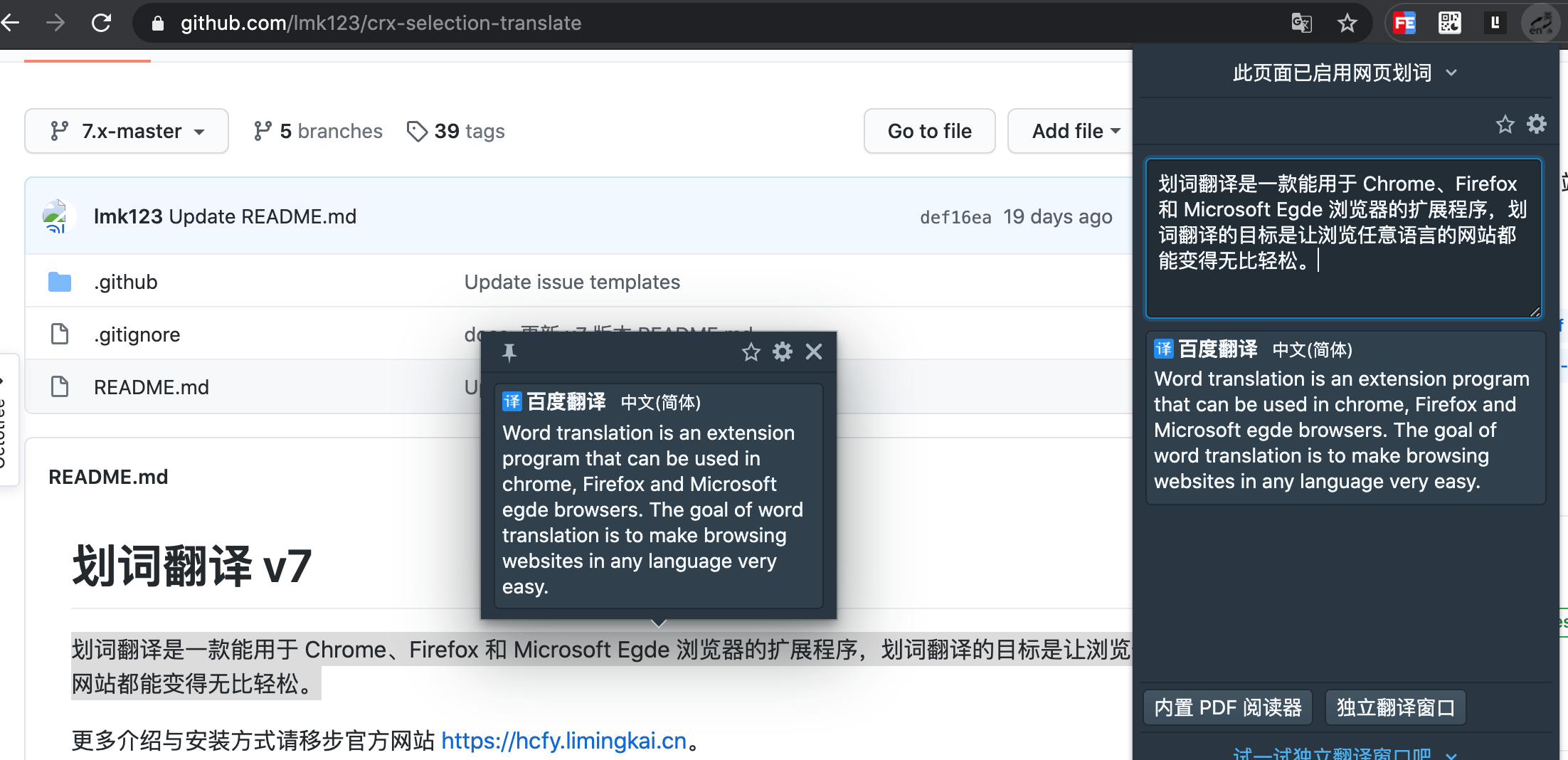1568x760 pixels.
Task: Click the 划词翻译 v7 heading
Action: 192,566
